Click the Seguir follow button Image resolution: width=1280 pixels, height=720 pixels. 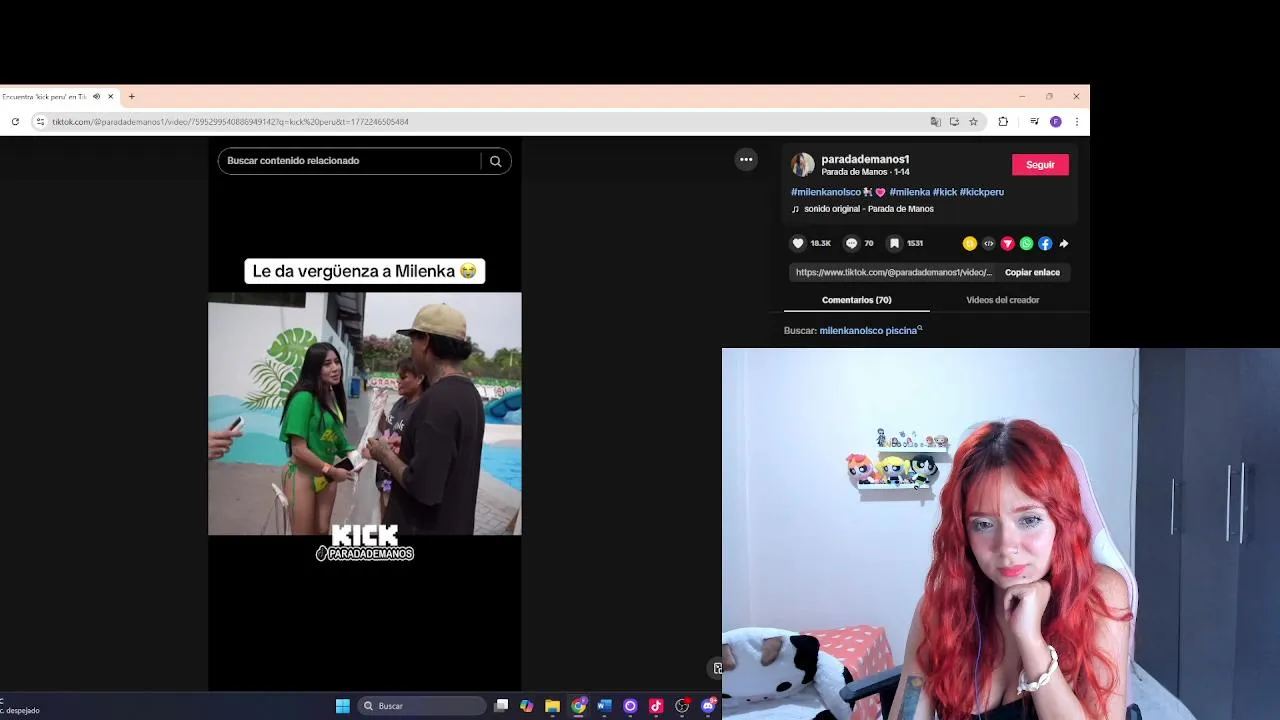tap(1040, 165)
